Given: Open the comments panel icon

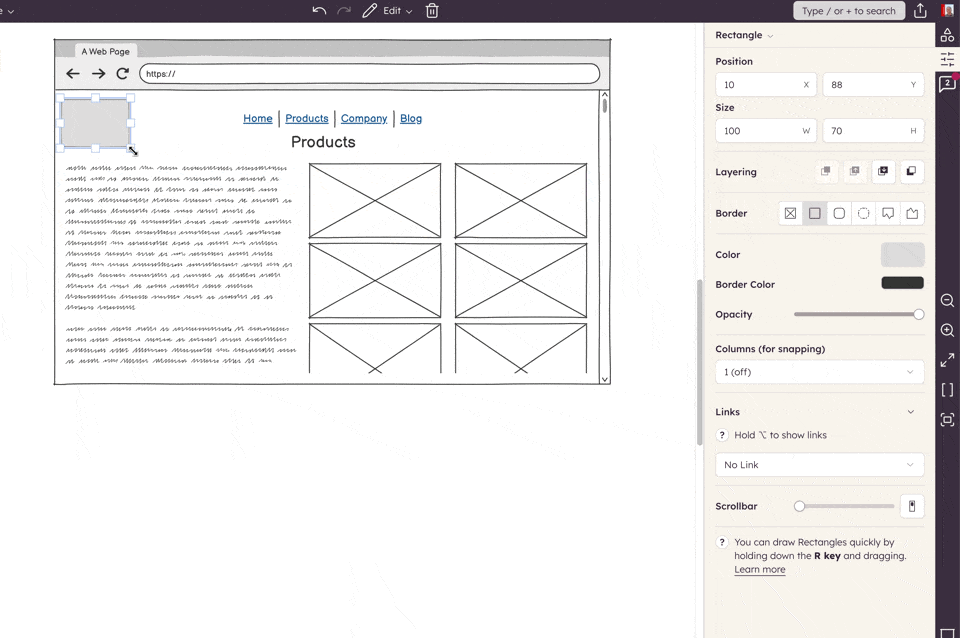Looking at the screenshot, I should [947, 84].
